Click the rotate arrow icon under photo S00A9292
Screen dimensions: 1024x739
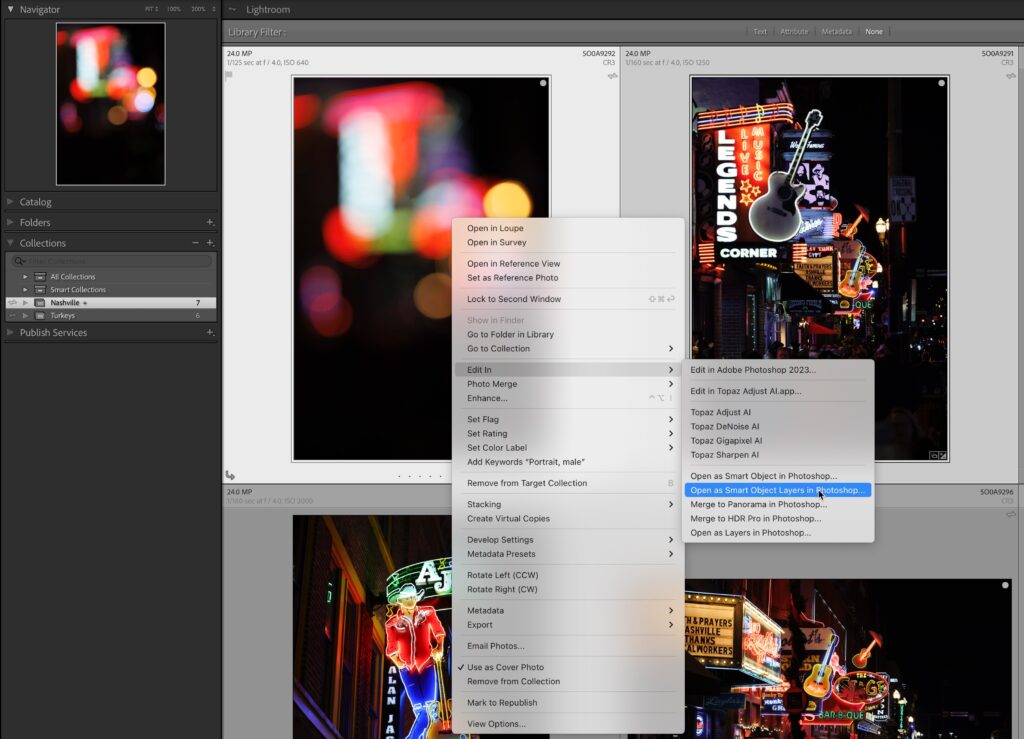[x=231, y=475]
